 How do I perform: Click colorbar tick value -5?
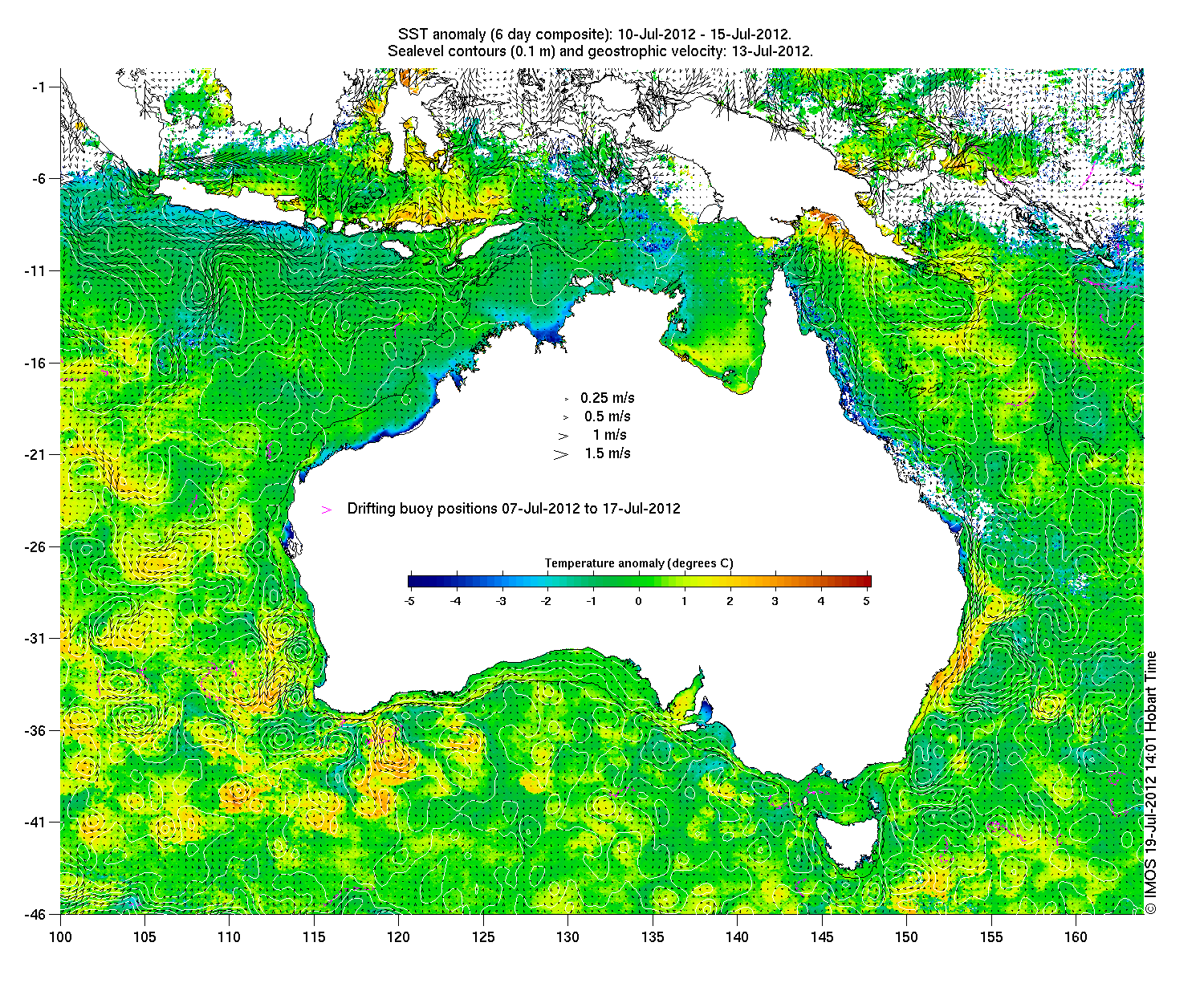click(x=409, y=601)
